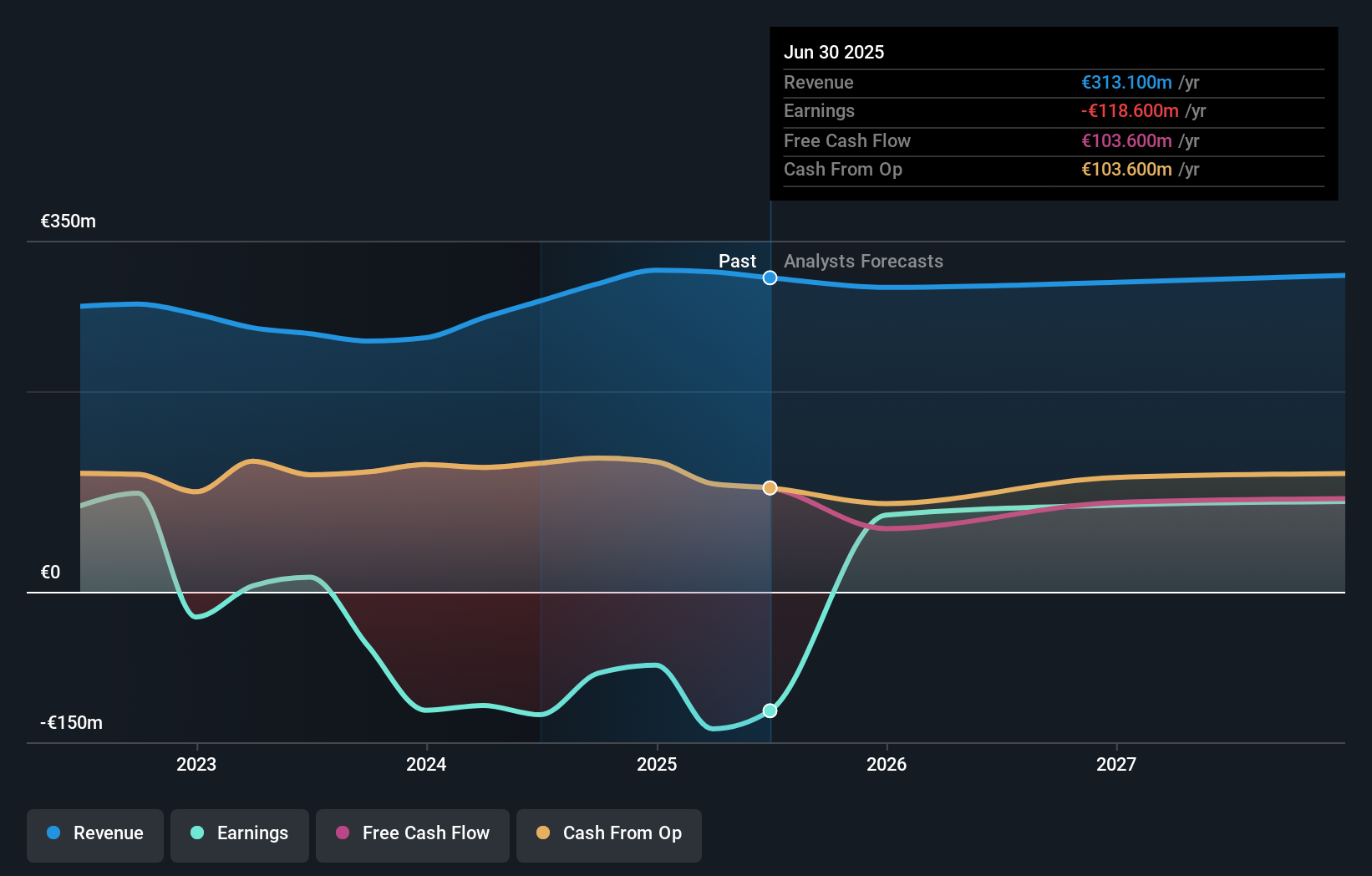Screen dimensions: 1372x876
Task: Toggle the Free Cash Flow legend dot
Action: click(342, 833)
